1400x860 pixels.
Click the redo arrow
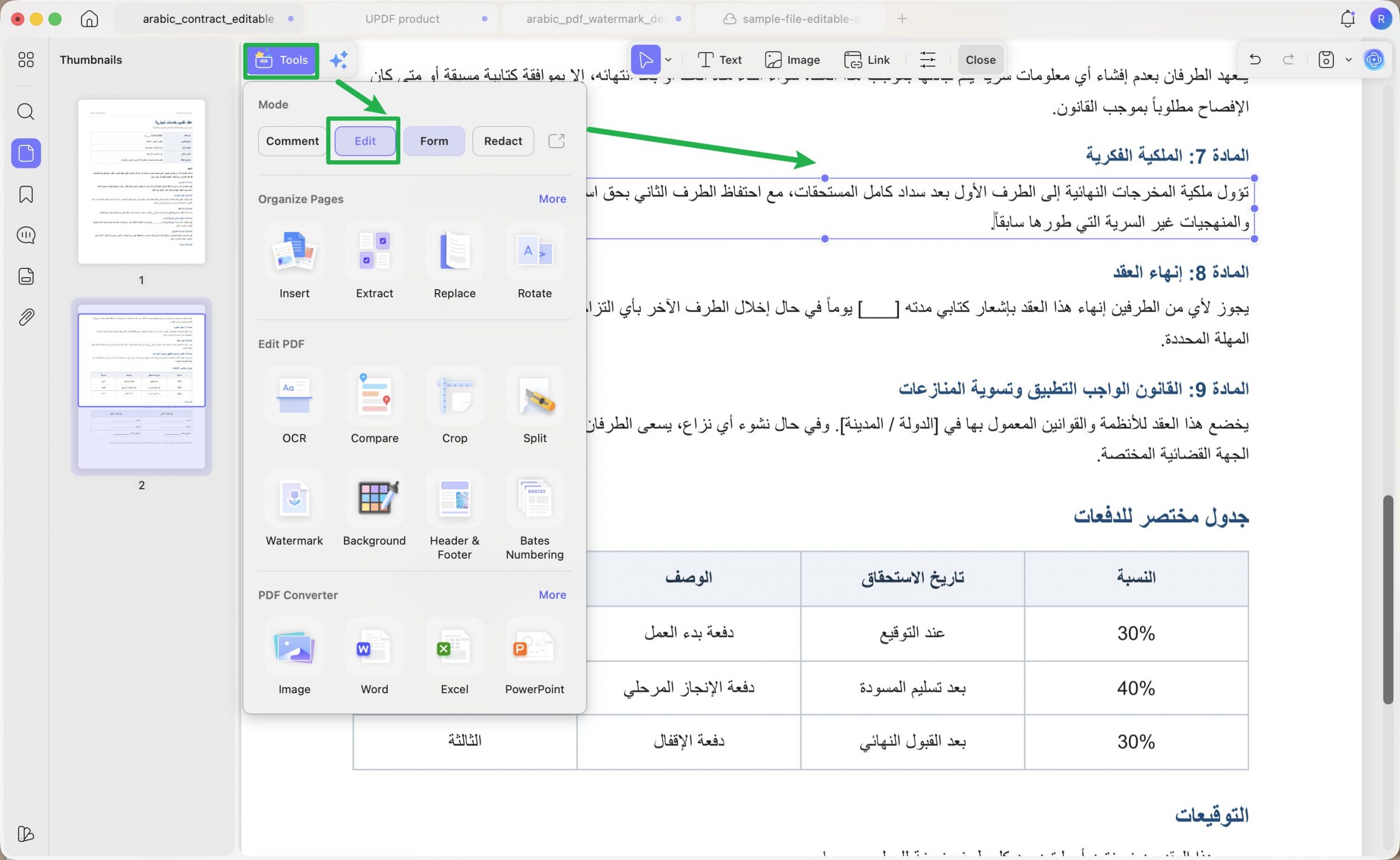pyautogui.click(x=1288, y=59)
